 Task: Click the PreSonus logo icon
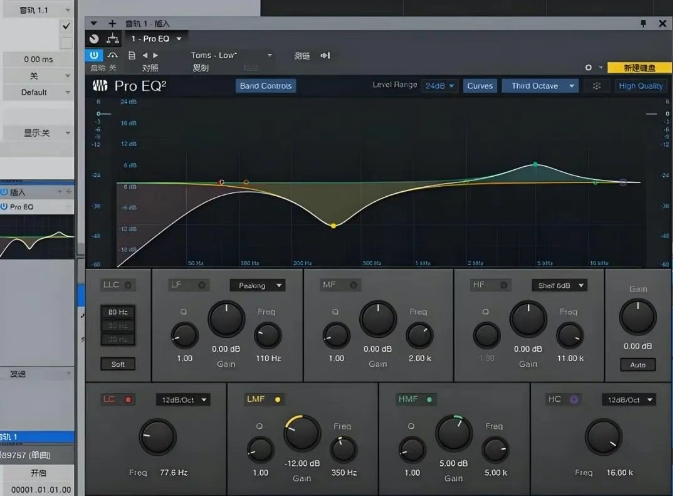click(x=100, y=86)
